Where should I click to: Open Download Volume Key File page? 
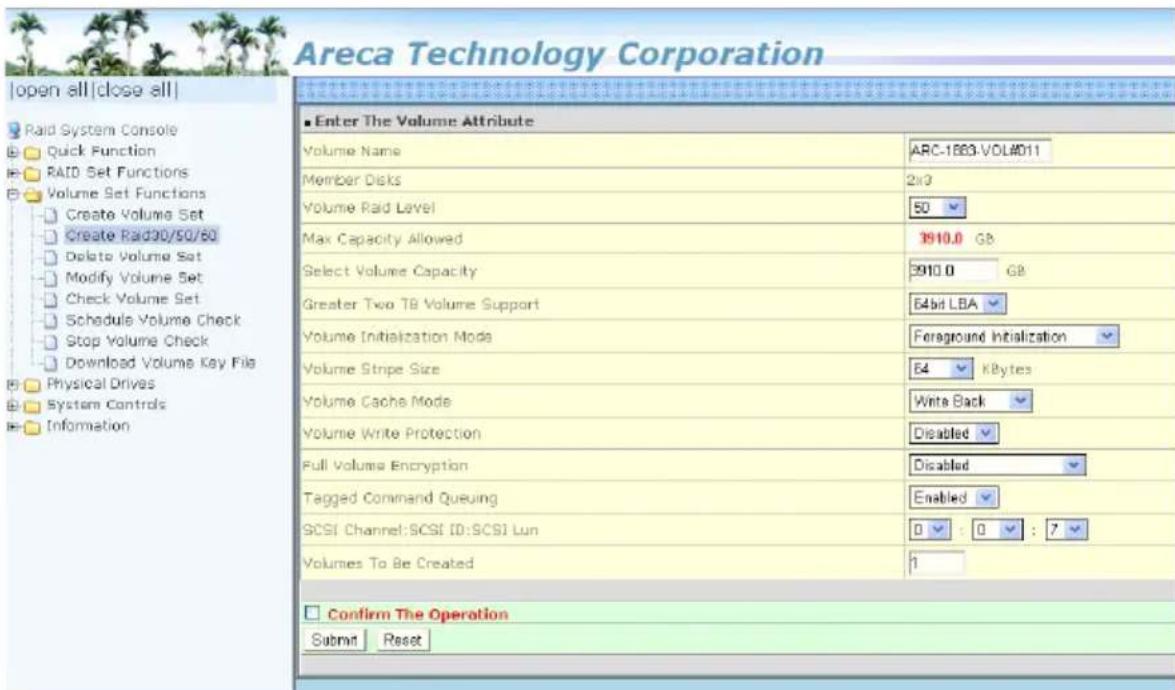point(160,363)
